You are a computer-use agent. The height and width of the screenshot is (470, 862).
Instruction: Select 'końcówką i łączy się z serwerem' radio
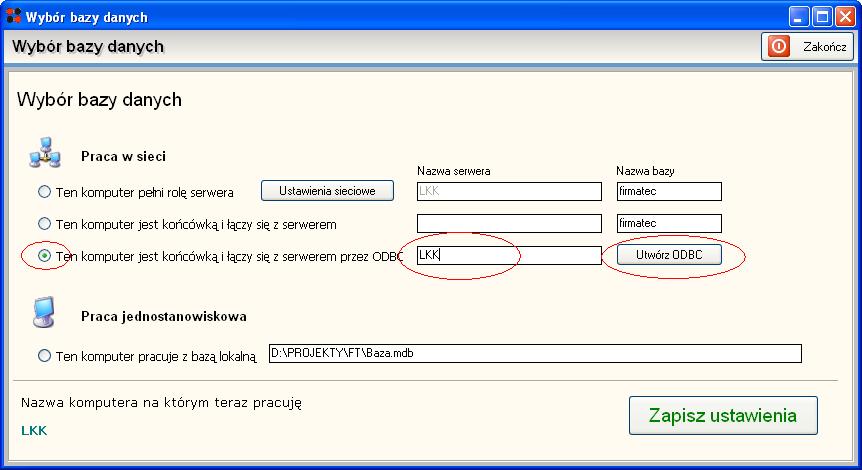pyautogui.click(x=45, y=224)
